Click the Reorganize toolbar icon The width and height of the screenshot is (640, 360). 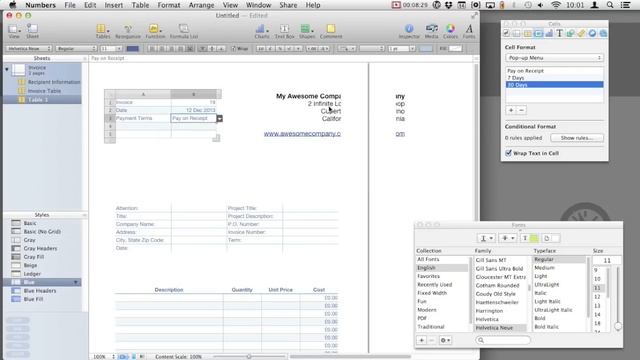(128, 31)
